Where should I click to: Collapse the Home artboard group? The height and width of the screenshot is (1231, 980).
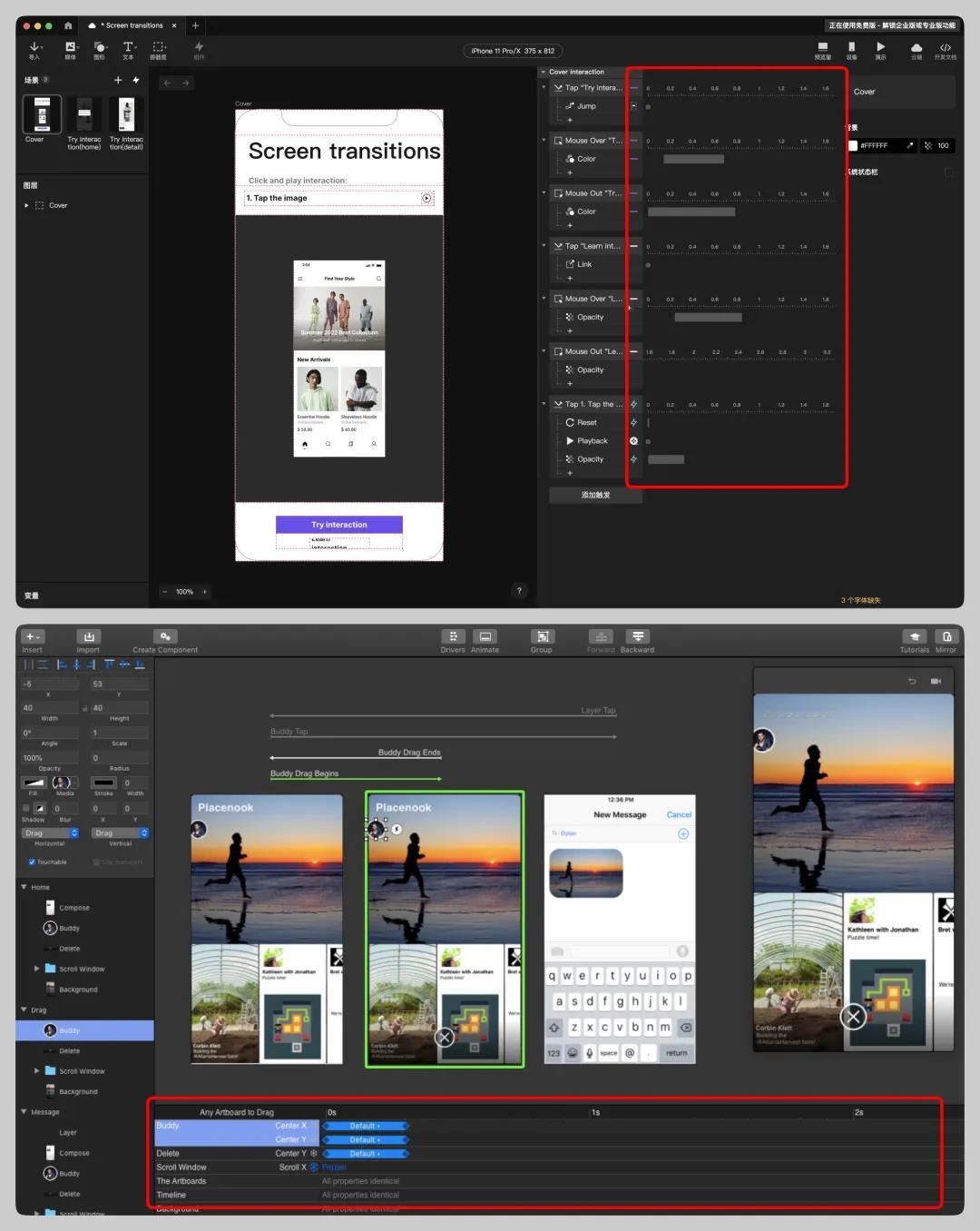[24, 887]
